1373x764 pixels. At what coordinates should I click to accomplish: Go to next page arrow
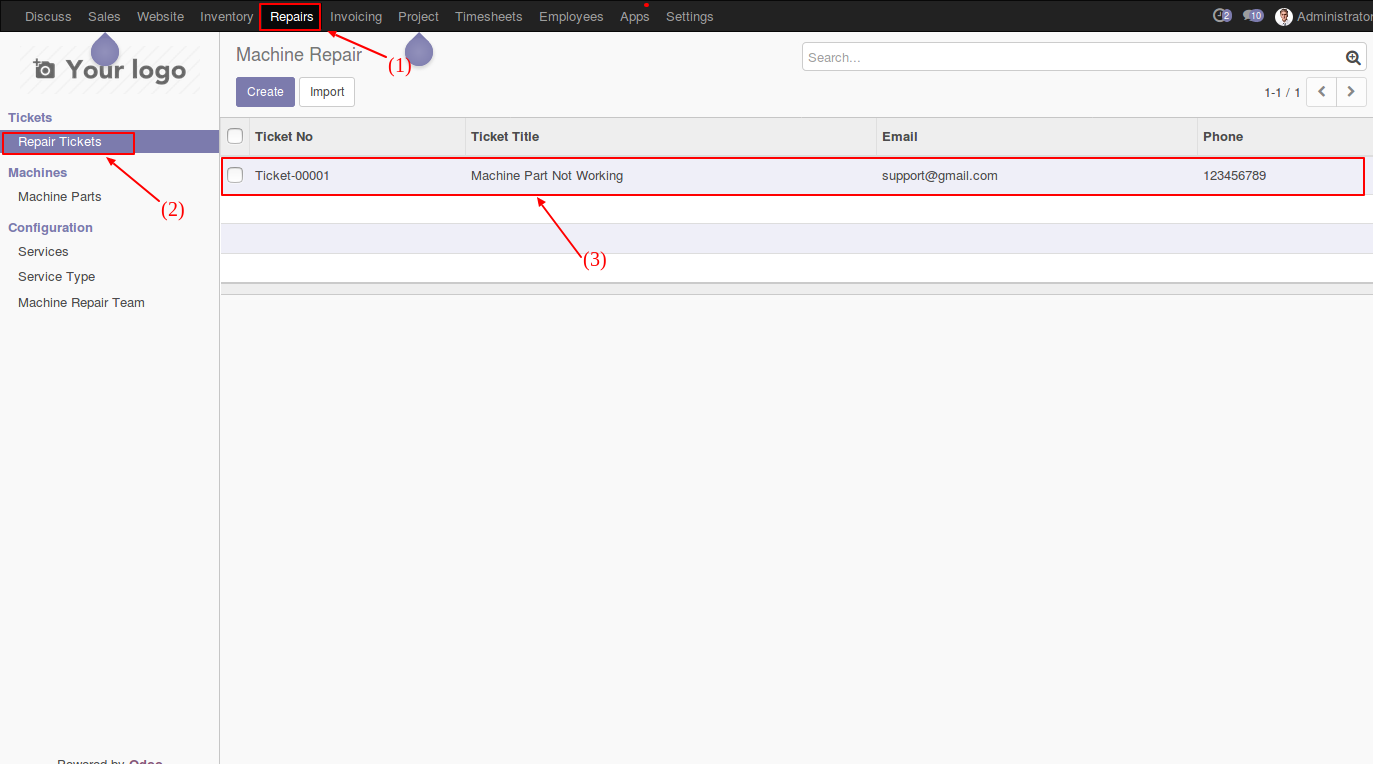click(x=1351, y=91)
